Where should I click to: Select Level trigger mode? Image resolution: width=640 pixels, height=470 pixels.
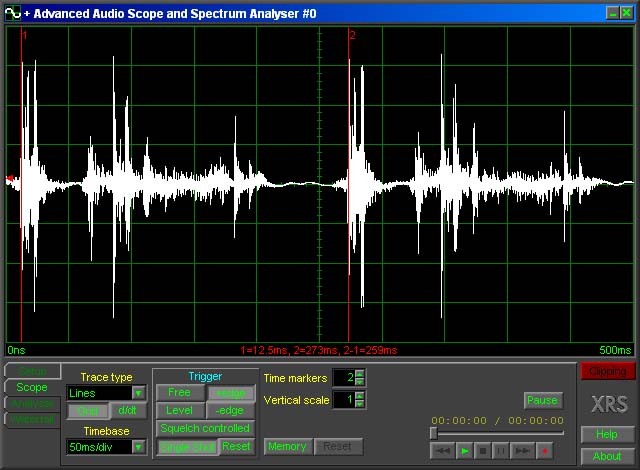(x=180, y=410)
